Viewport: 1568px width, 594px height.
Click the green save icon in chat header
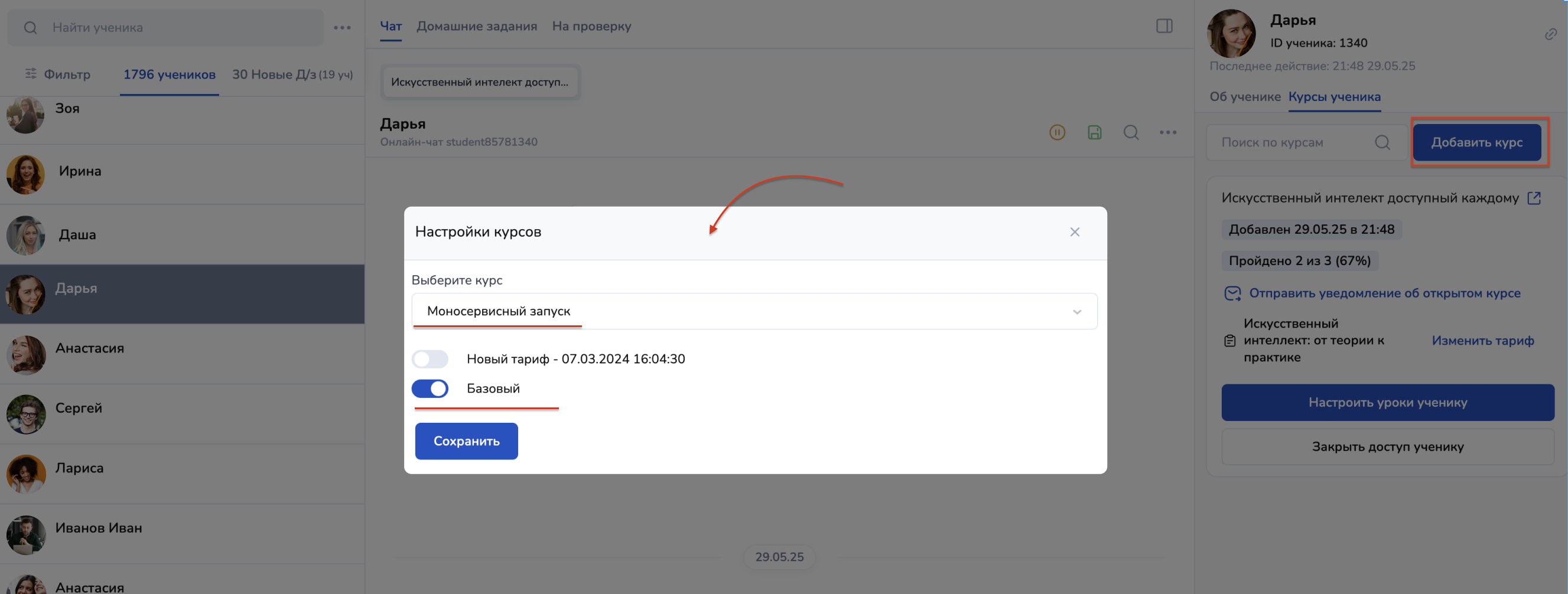(x=1094, y=133)
